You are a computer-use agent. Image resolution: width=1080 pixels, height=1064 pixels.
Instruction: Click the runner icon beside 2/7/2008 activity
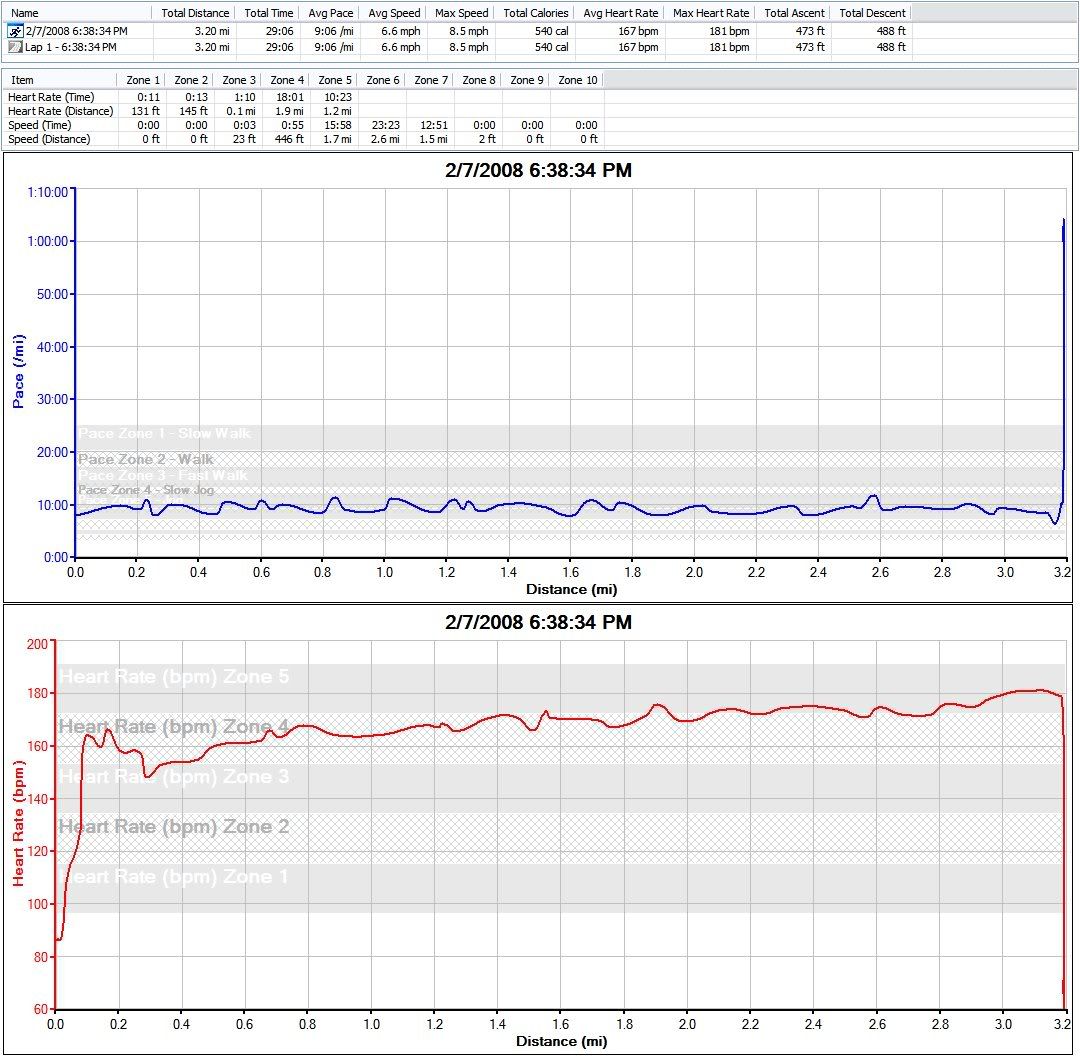[15, 31]
